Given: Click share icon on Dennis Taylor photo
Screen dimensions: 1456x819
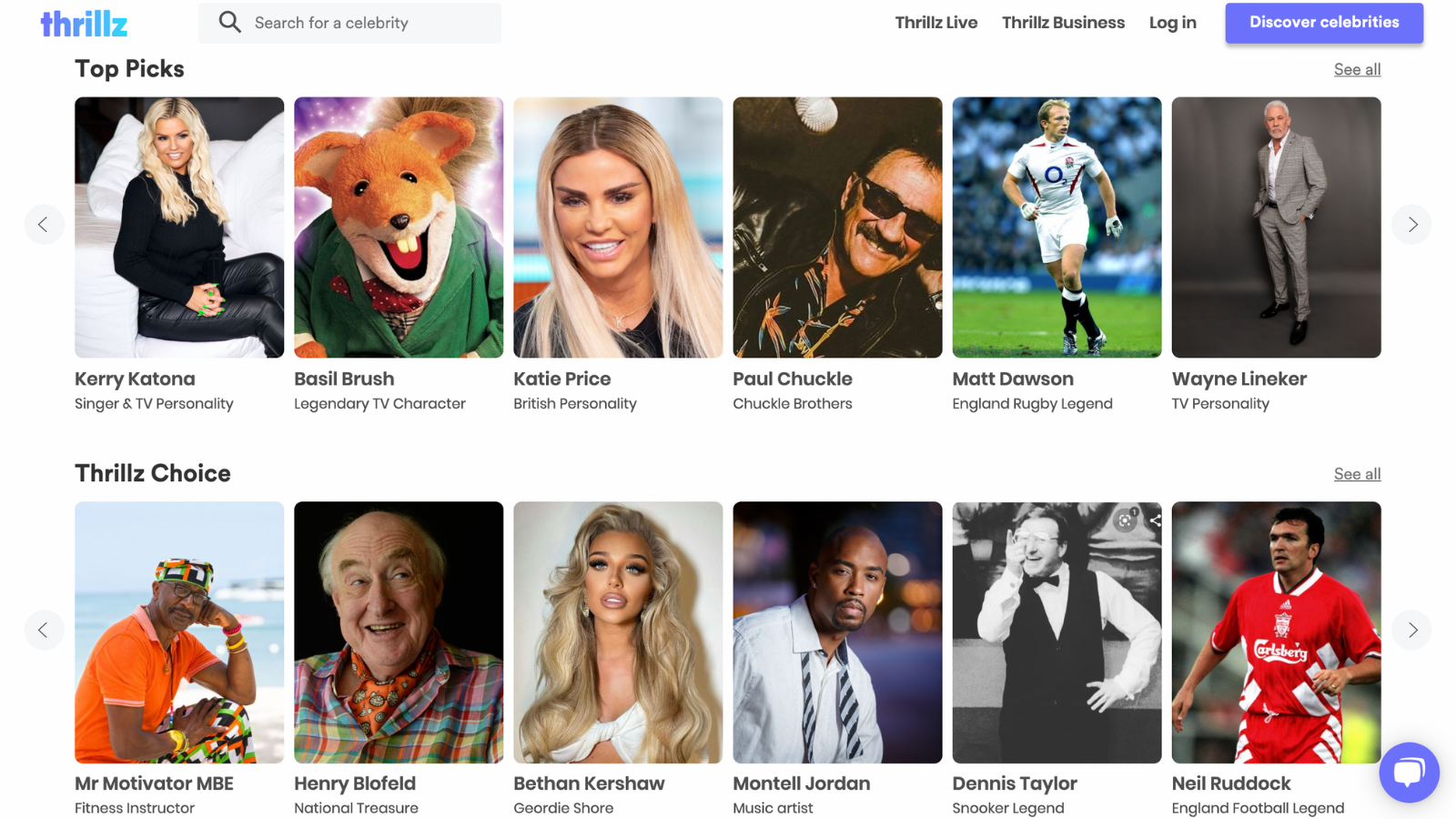Looking at the screenshot, I should (1155, 521).
